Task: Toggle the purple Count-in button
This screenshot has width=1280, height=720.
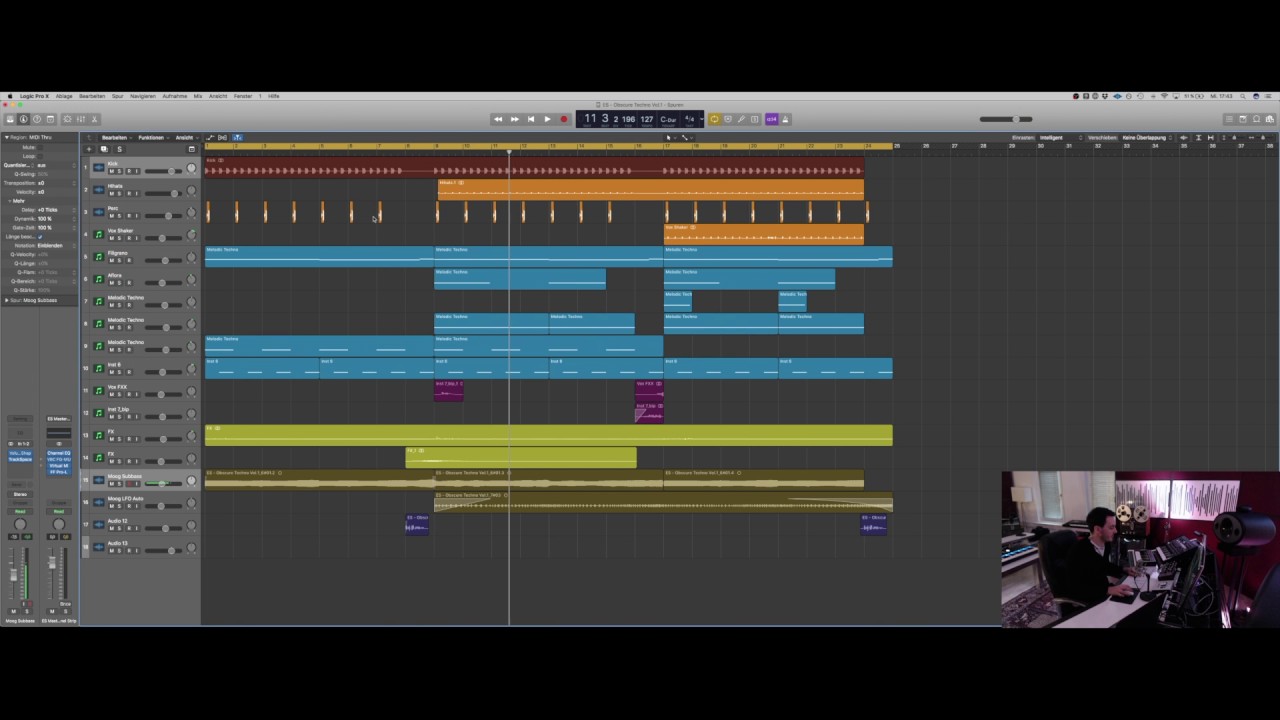Action: tap(771, 119)
